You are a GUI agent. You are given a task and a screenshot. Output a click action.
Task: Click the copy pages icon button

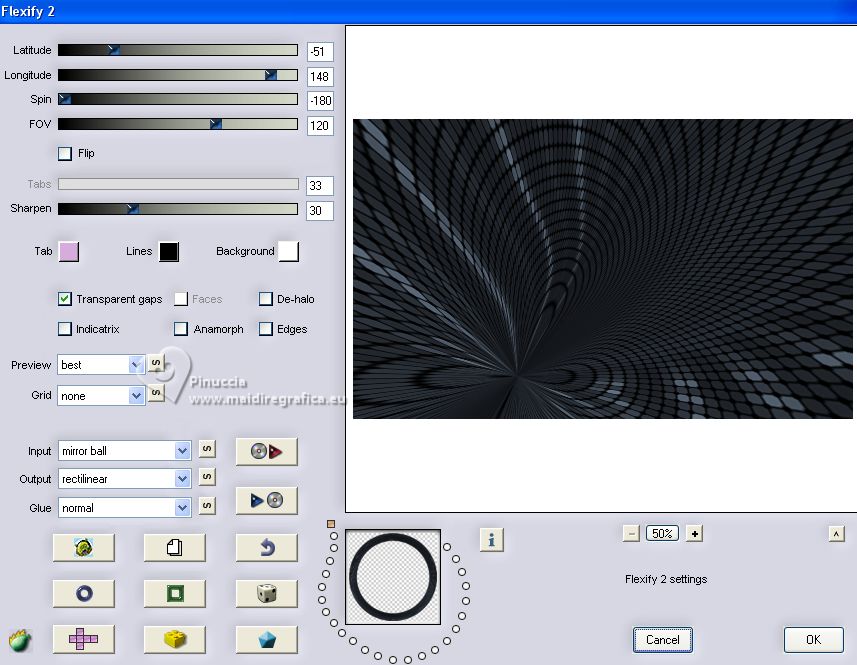(175, 548)
